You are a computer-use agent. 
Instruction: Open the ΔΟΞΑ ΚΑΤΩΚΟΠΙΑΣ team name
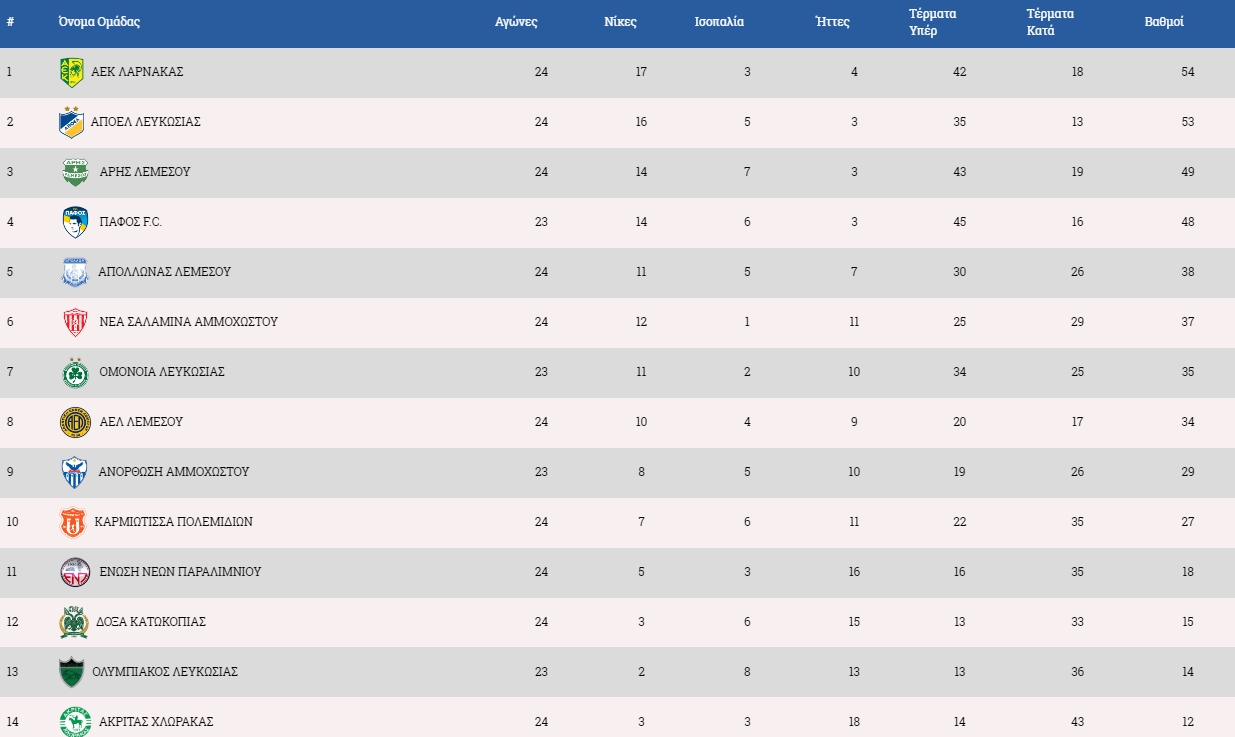tap(151, 622)
